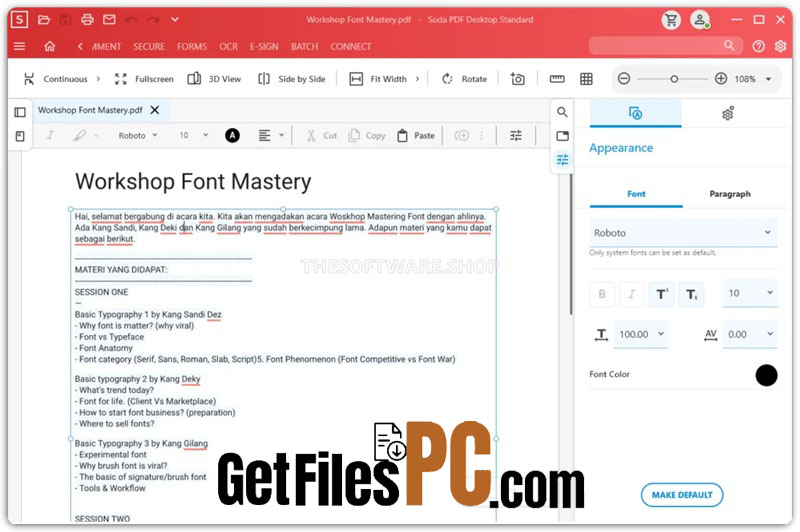Open the properties sliders icon in edit toolbar
The image size is (800, 532).
(516, 136)
